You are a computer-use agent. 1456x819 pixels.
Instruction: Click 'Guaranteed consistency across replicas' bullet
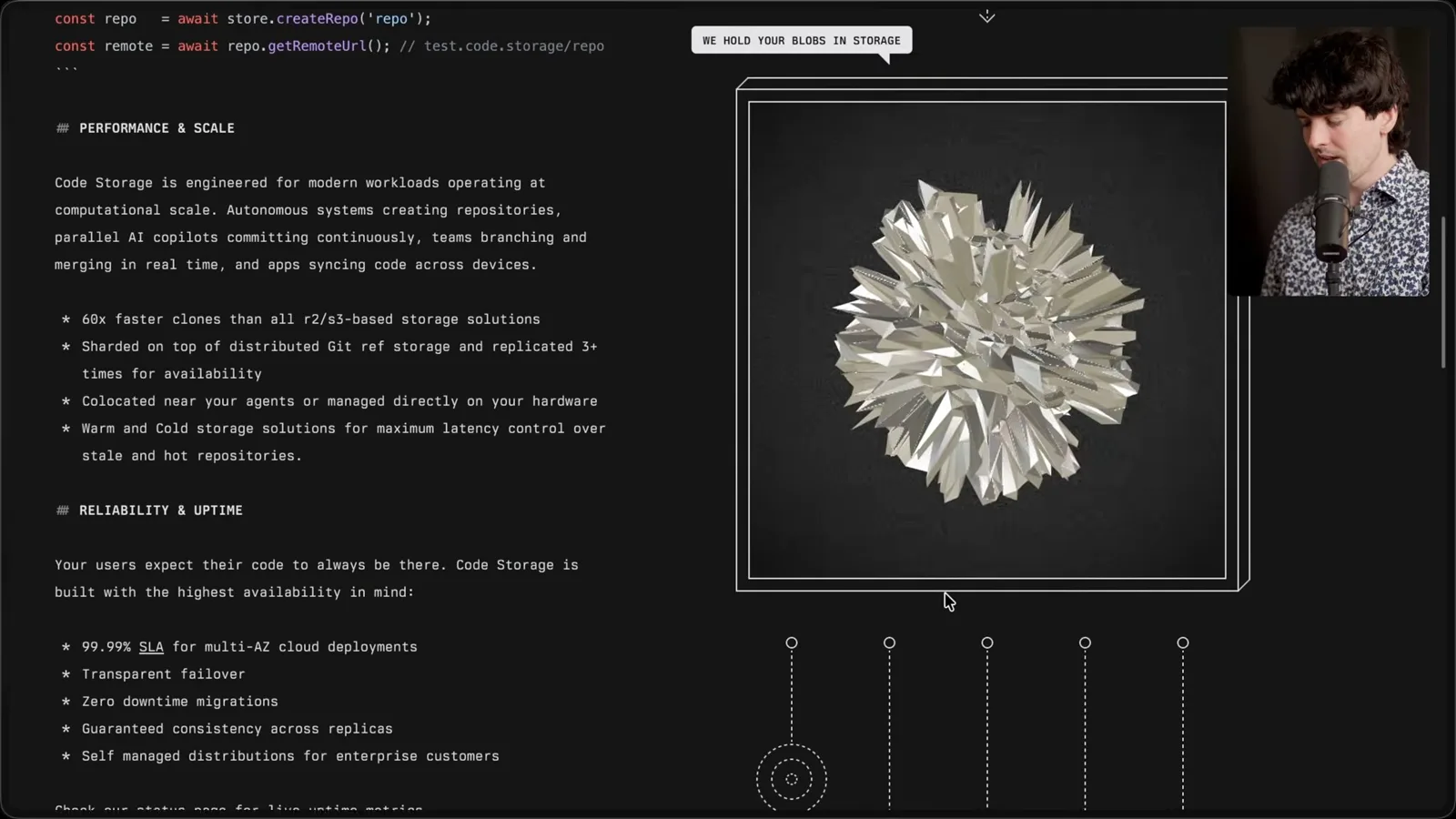point(238,729)
